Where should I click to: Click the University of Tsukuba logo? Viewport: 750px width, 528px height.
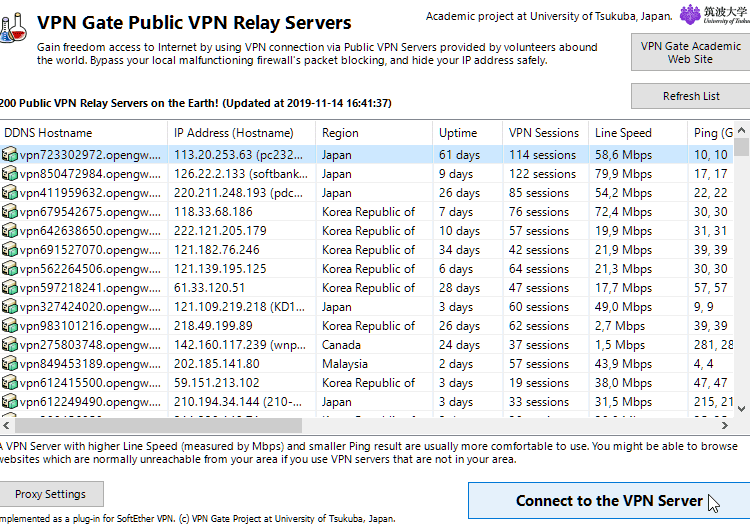coord(715,15)
